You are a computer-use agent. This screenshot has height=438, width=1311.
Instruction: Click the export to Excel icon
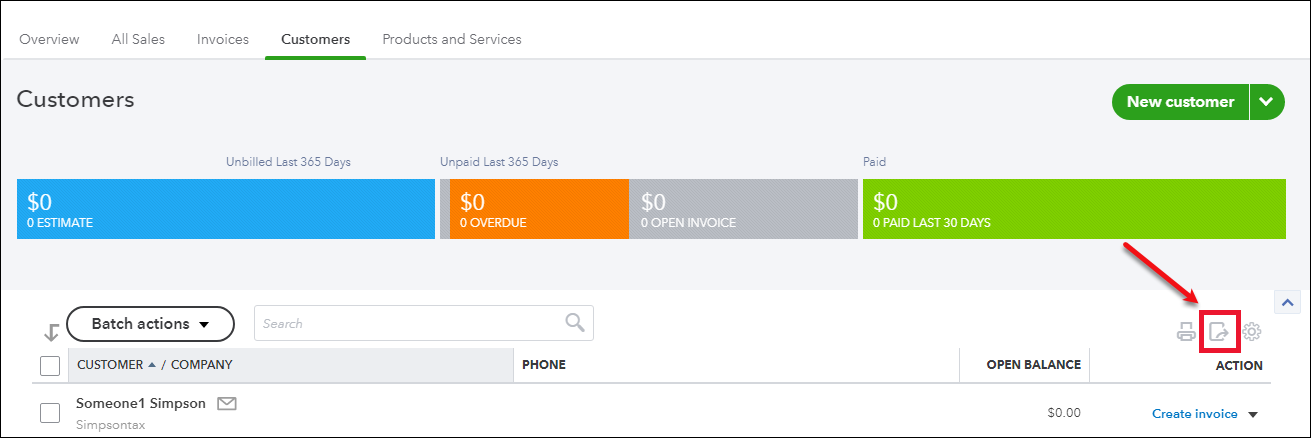(x=1219, y=332)
